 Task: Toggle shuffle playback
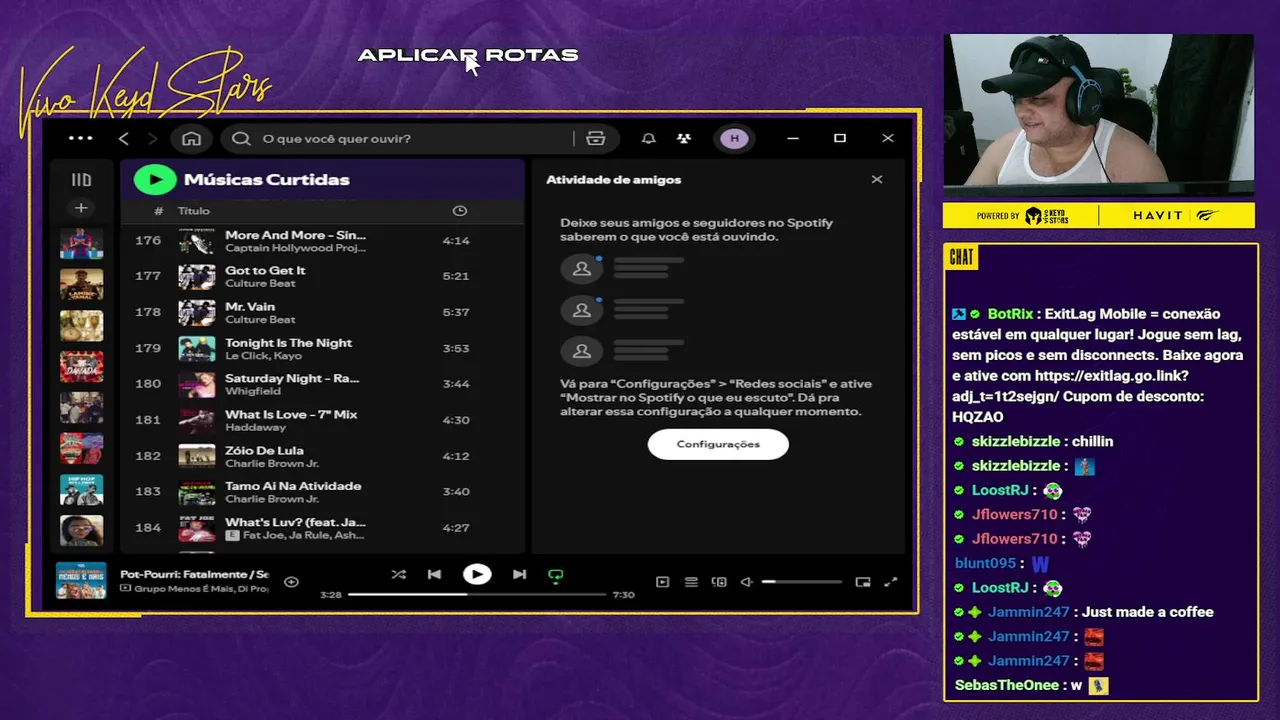[399, 574]
